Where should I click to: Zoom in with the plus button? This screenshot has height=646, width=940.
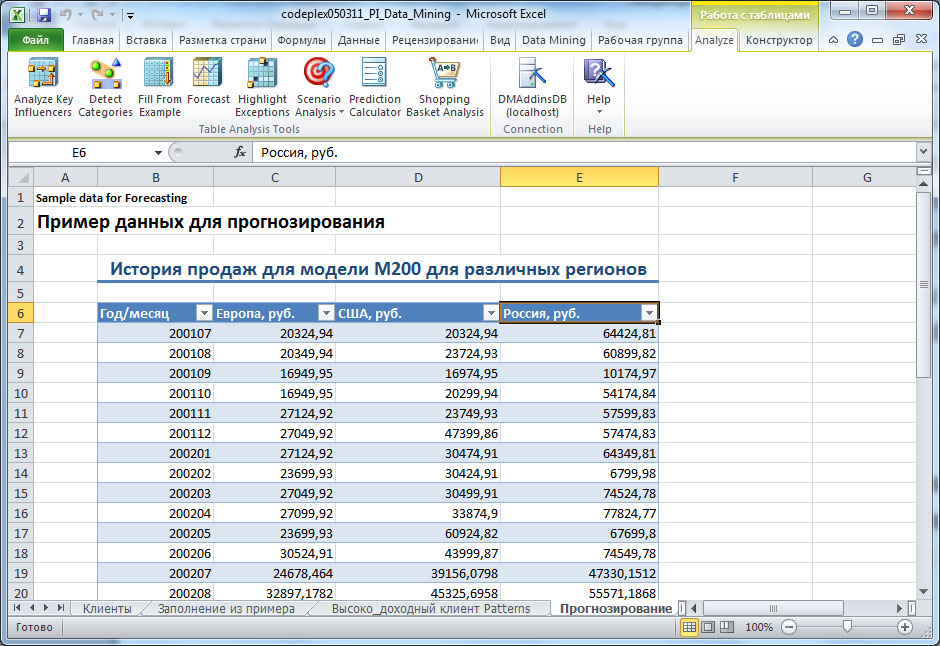click(905, 627)
